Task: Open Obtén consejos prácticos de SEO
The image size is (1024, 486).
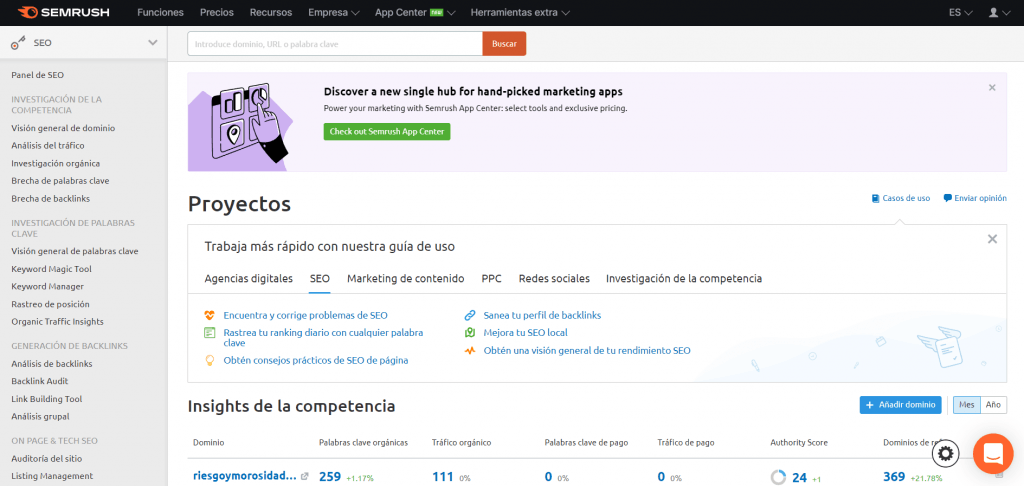Action: pyautogui.click(x=316, y=360)
